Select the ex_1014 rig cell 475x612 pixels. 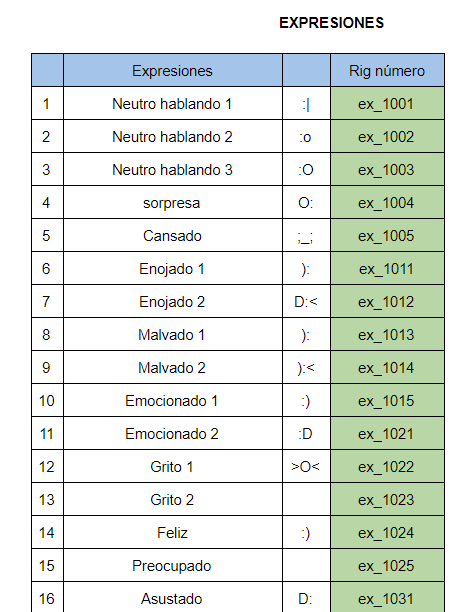[387, 367]
